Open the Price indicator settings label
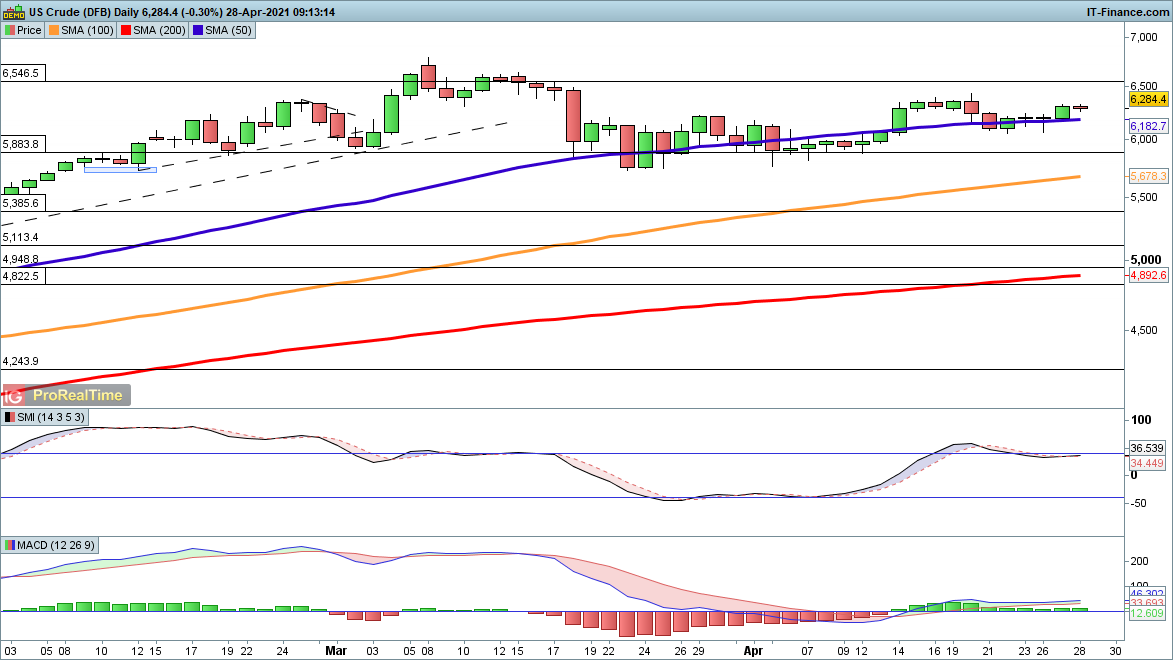This screenshot has width=1173, height=660. 29,30
